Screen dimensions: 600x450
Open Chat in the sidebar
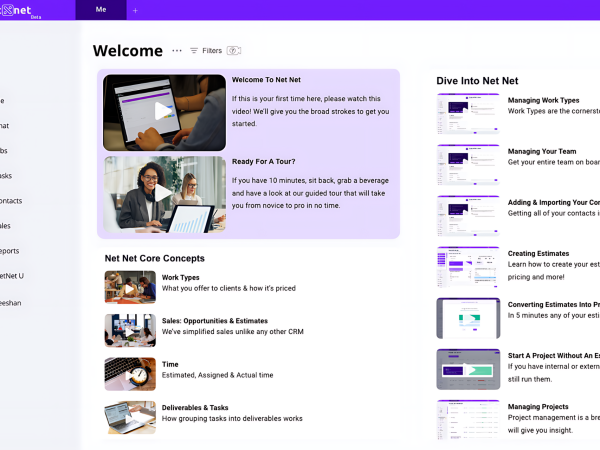[x=5, y=126]
